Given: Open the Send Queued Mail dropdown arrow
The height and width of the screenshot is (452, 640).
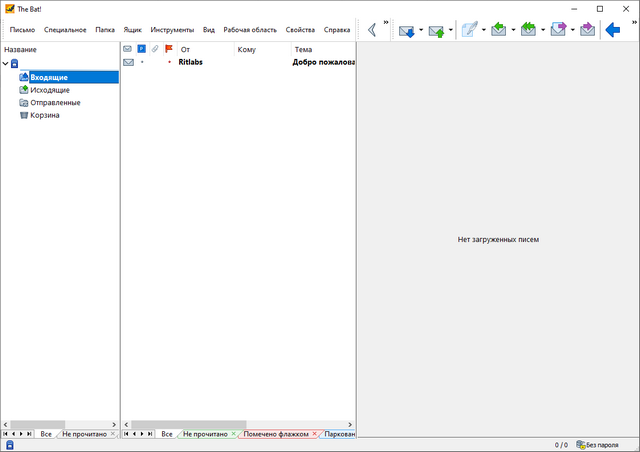Looking at the screenshot, I should pyautogui.click(x=451, y=30).
